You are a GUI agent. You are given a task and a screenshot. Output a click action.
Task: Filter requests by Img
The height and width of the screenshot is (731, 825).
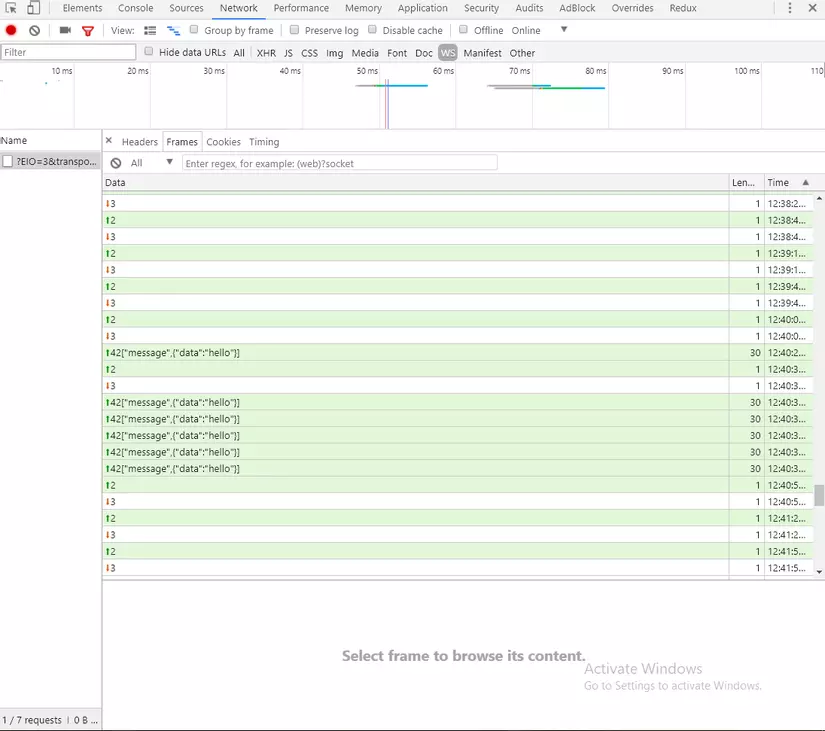(334, 53)
